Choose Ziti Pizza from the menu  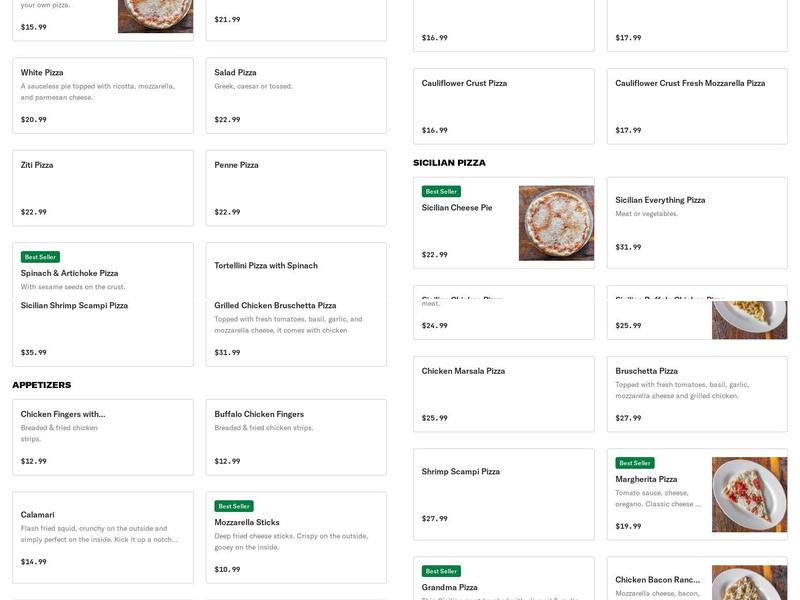coord(102,188)
